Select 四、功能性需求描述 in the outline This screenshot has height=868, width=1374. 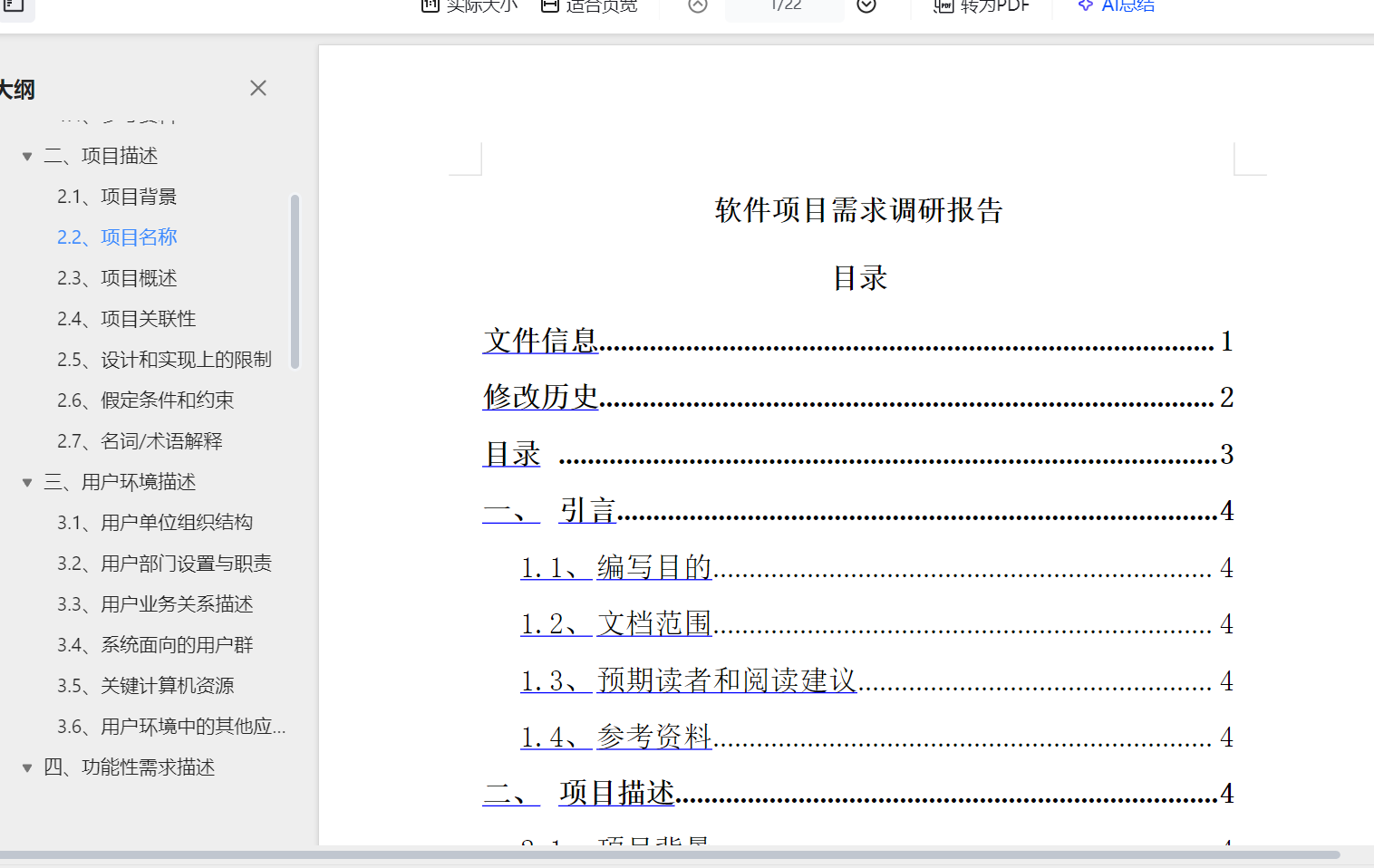coord(130,767)
